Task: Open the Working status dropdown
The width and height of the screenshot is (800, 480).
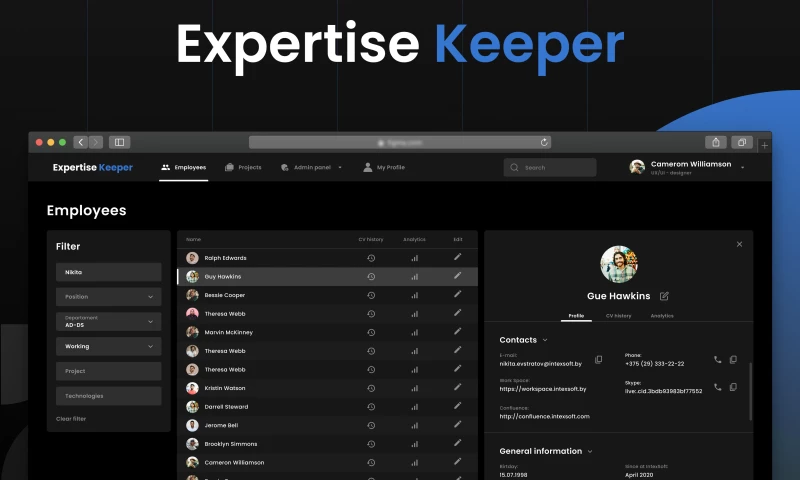Action: pyautogui.click(x=109, y=346)
